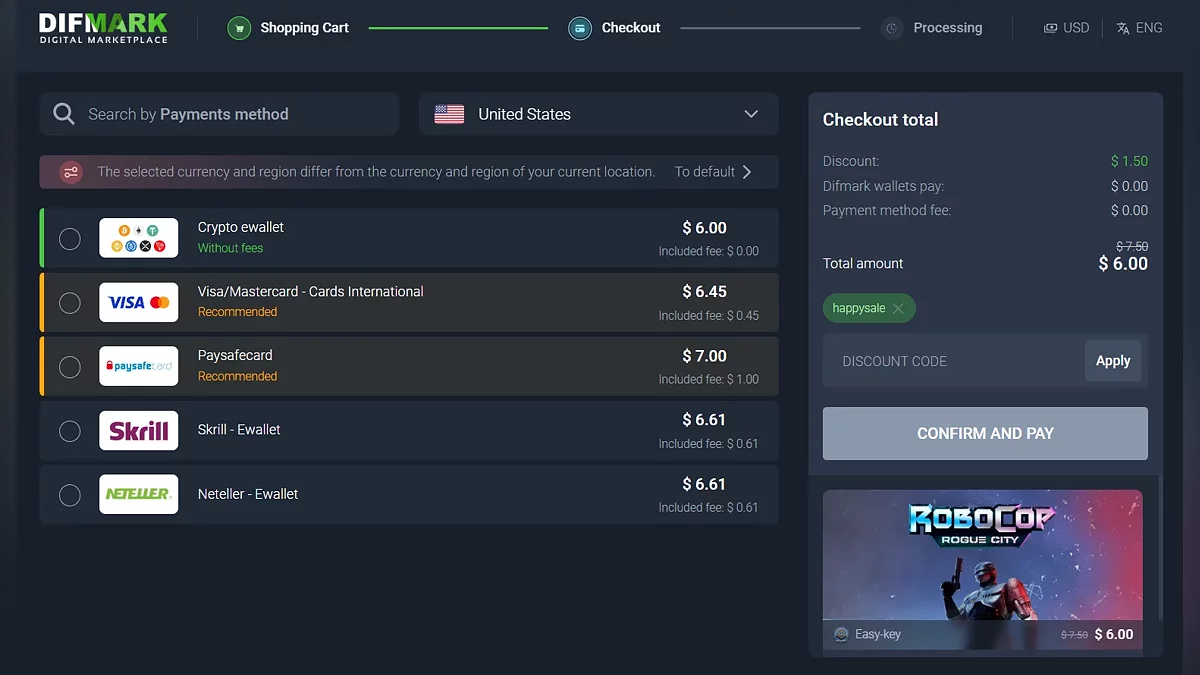Click the Skrill logo icon
Image resolution: width=1200 pixels, height=675 pixels.
tap(139, 430)
